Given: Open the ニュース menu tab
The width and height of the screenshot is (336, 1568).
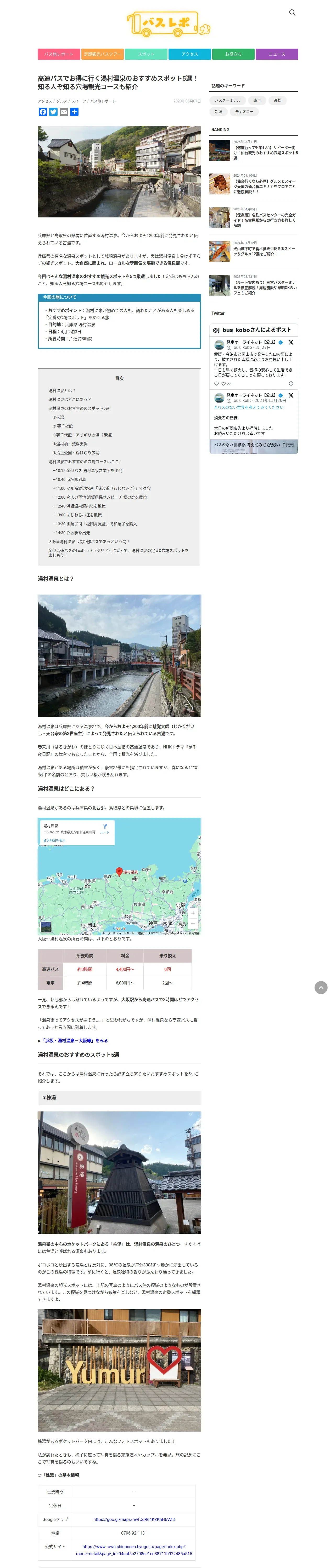Looking at the screenshot, I should 277,54.
